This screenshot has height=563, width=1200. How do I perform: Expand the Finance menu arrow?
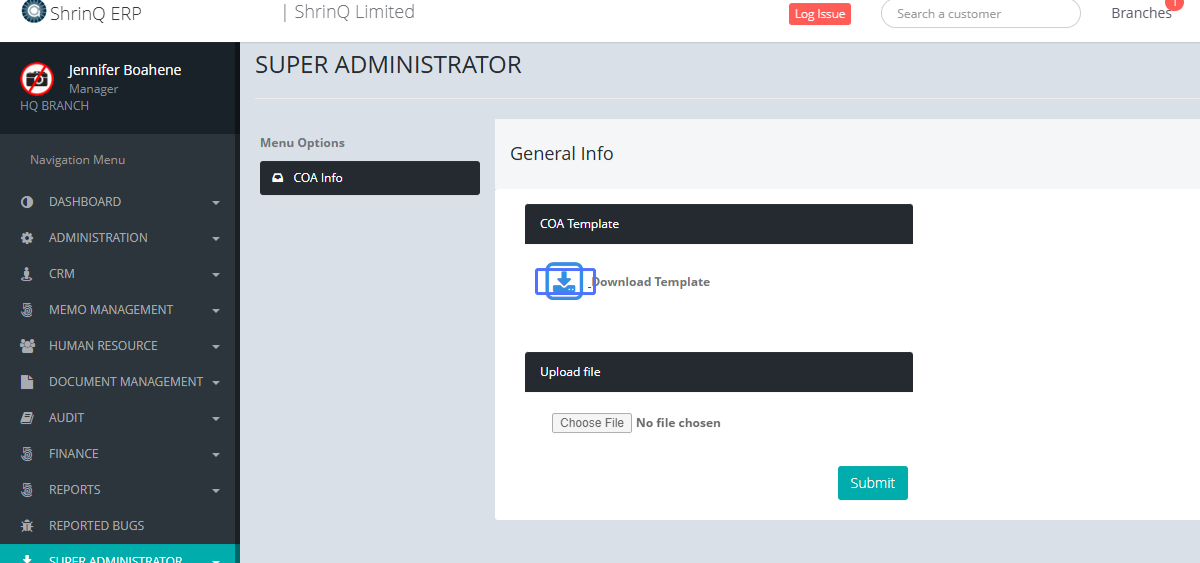point(216,455)
